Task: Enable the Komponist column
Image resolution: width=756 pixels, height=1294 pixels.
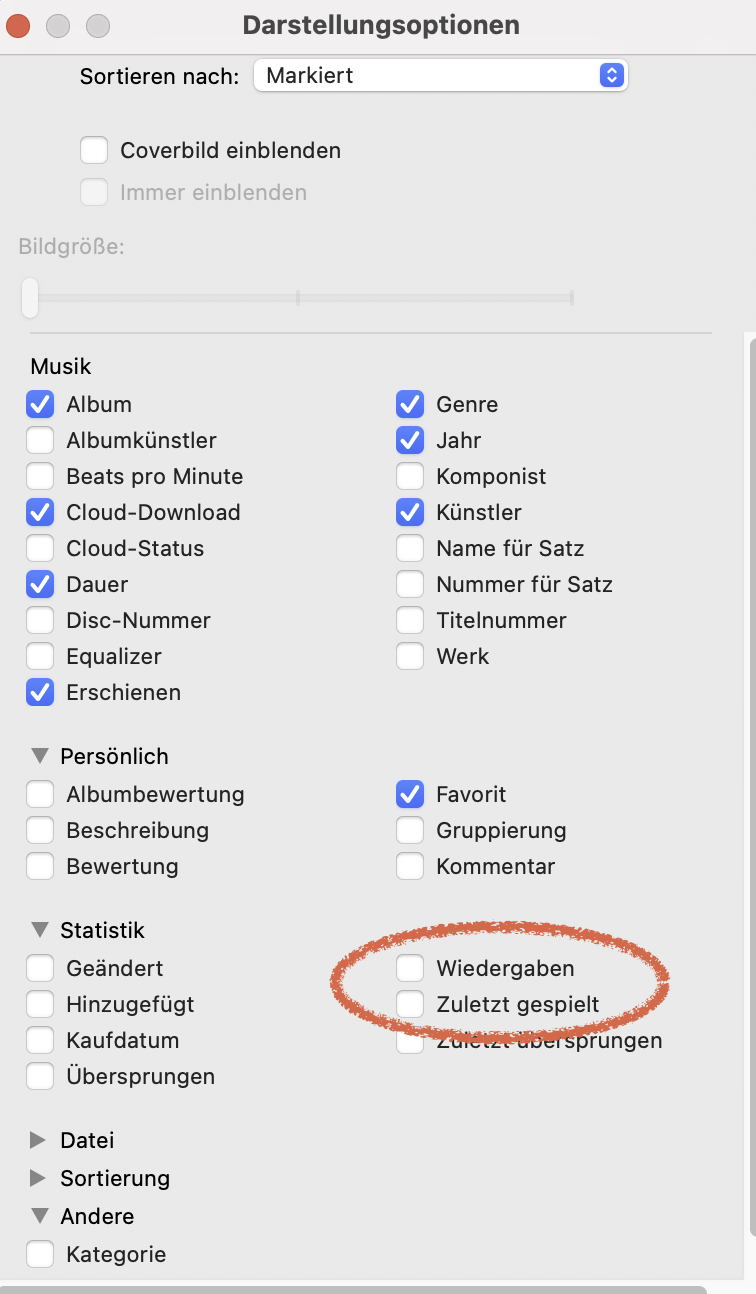Action: (410, 477)
